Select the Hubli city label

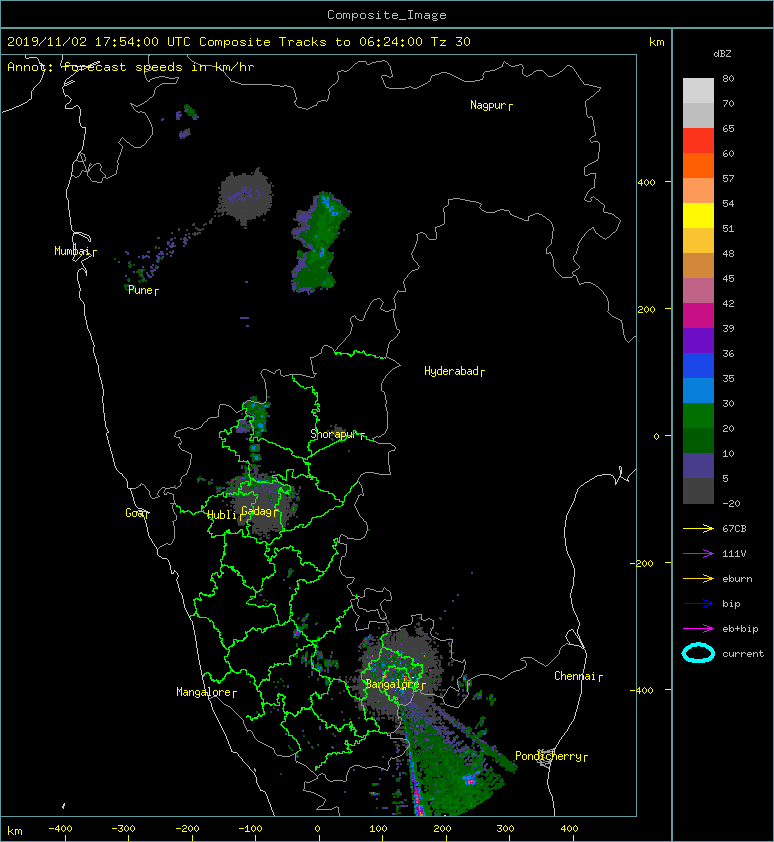(225, 516)
